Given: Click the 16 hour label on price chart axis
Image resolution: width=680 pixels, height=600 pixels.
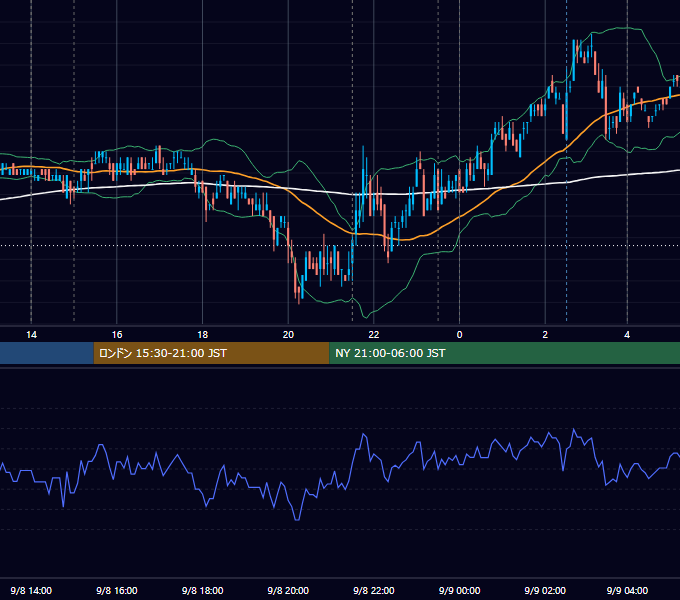Looking at the screenshot, I should 117,335.
